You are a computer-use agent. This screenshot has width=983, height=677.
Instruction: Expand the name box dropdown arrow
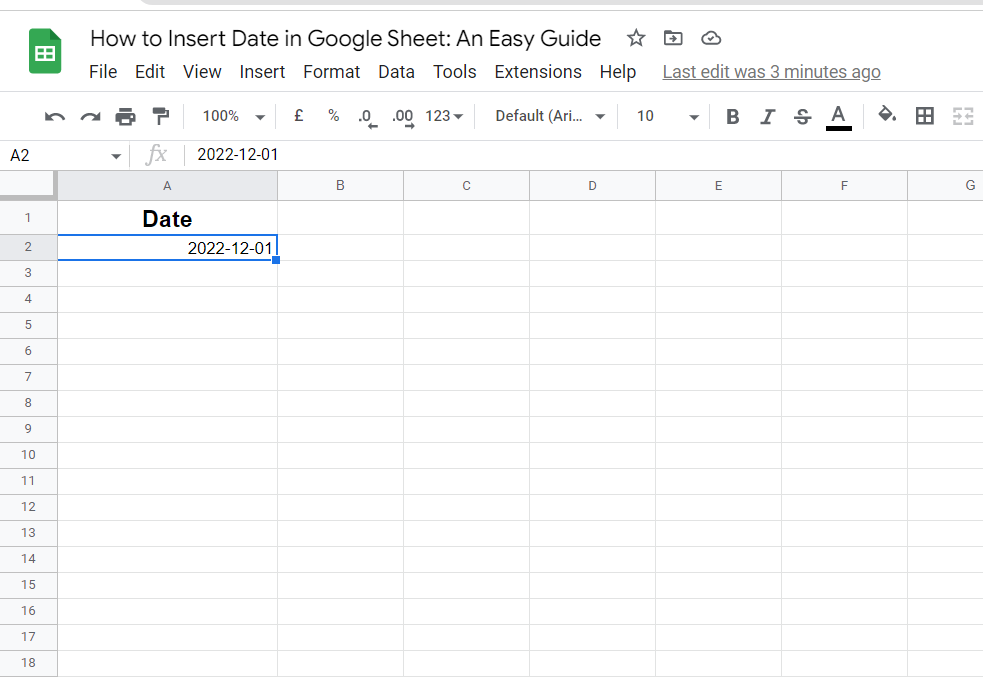116,156
